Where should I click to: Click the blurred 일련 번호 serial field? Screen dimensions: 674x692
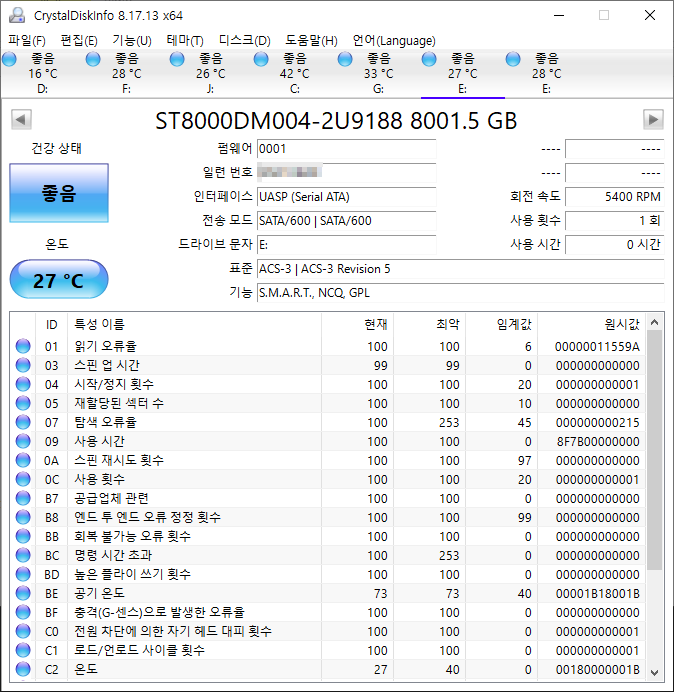[346, 173]
